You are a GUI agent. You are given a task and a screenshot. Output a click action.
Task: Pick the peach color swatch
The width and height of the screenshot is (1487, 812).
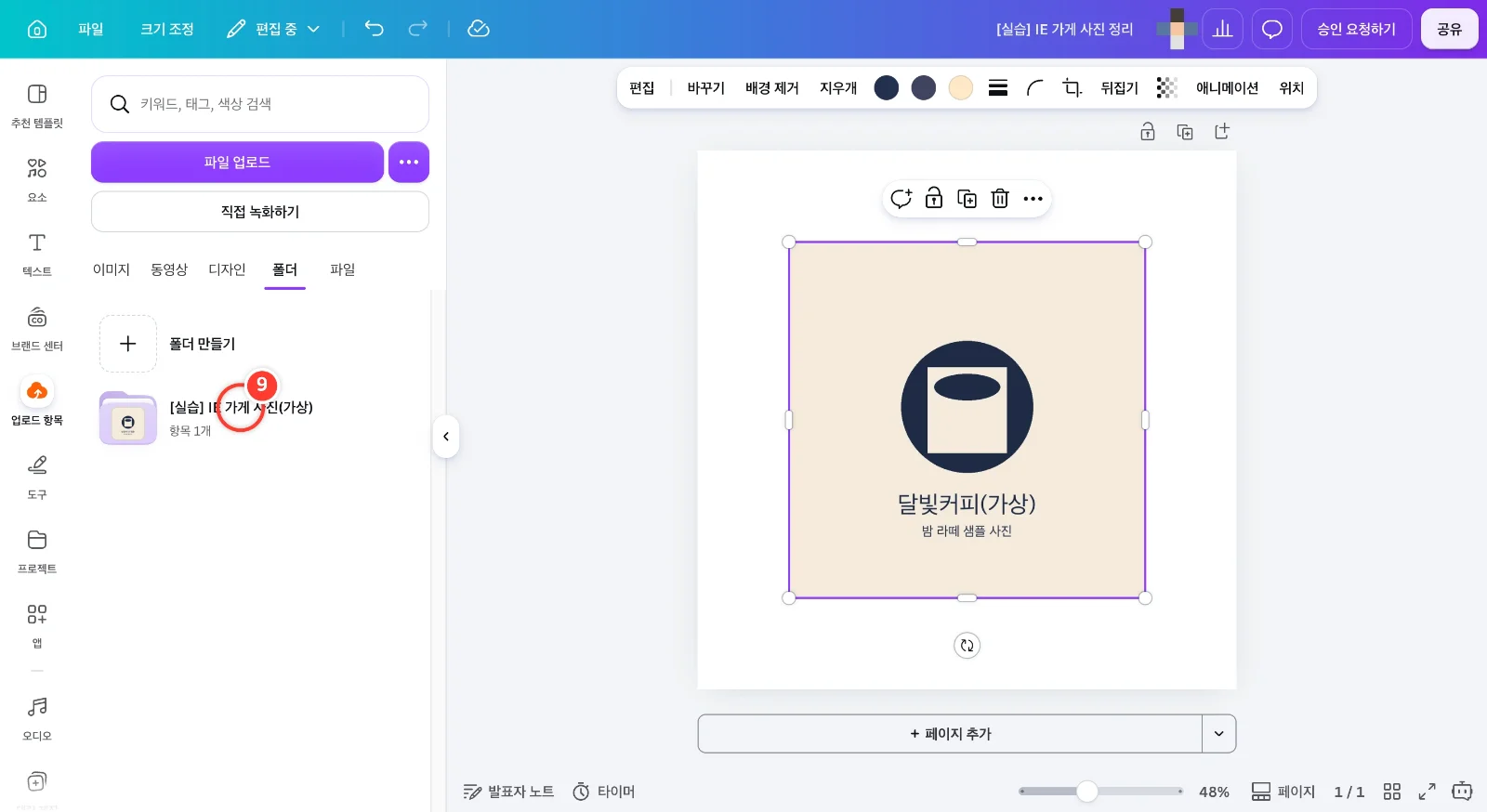coord(961,87)
